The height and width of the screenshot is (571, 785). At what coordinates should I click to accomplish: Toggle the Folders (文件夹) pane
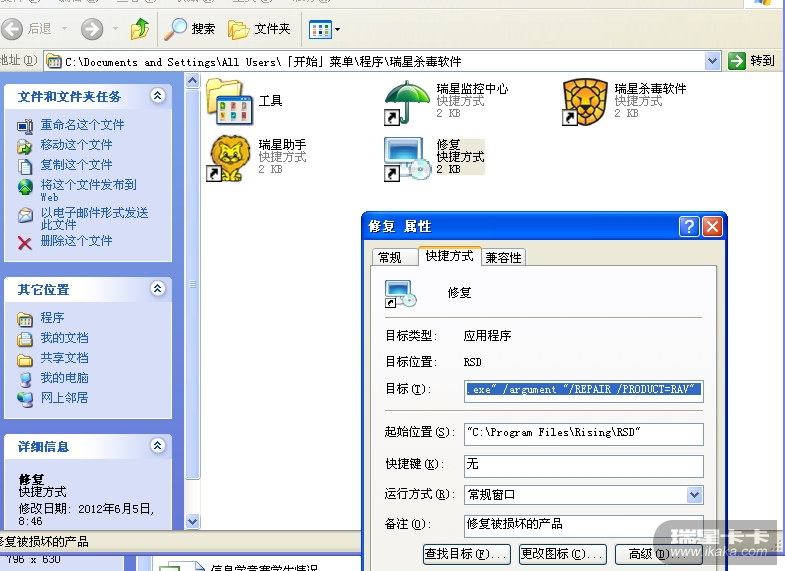pyautogui.click(x=259, y=29)
